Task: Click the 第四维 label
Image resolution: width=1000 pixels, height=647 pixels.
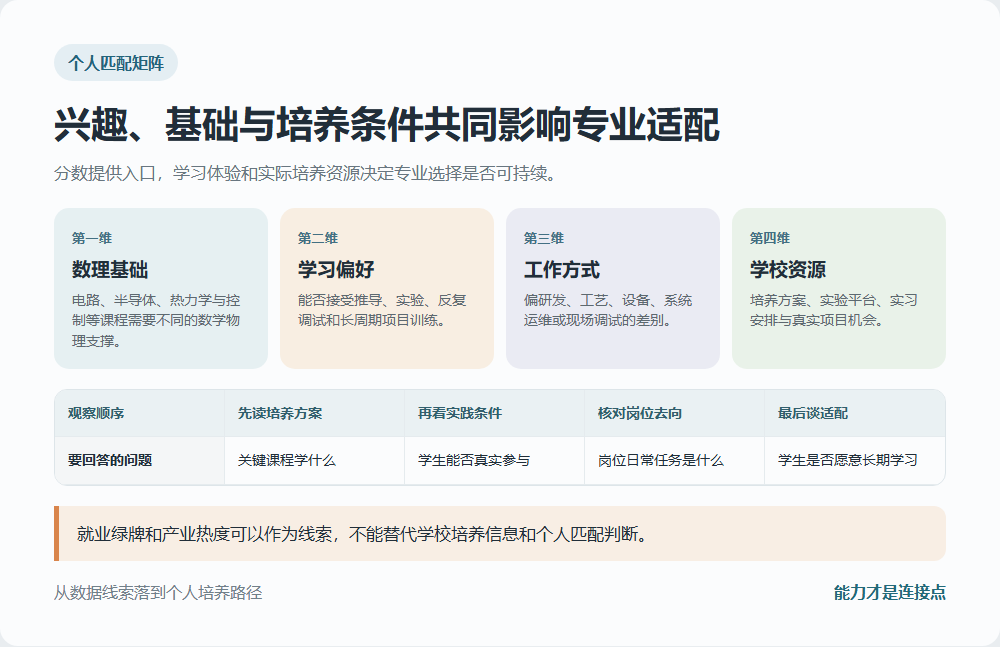Action: pos(770,238)
